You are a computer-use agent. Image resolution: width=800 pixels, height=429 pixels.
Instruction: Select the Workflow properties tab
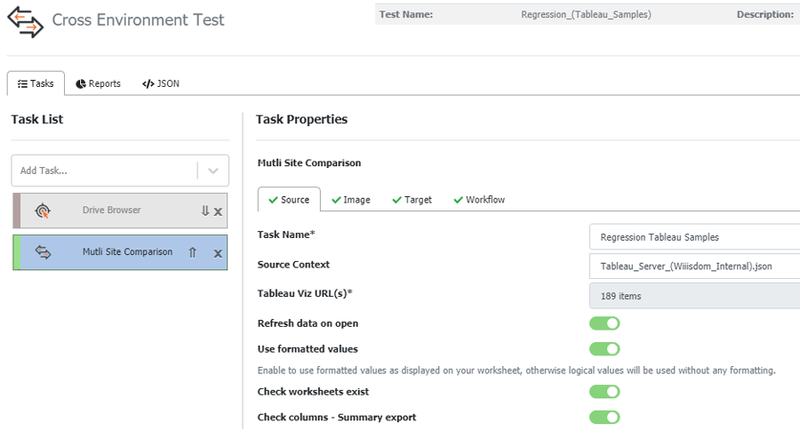479,200
